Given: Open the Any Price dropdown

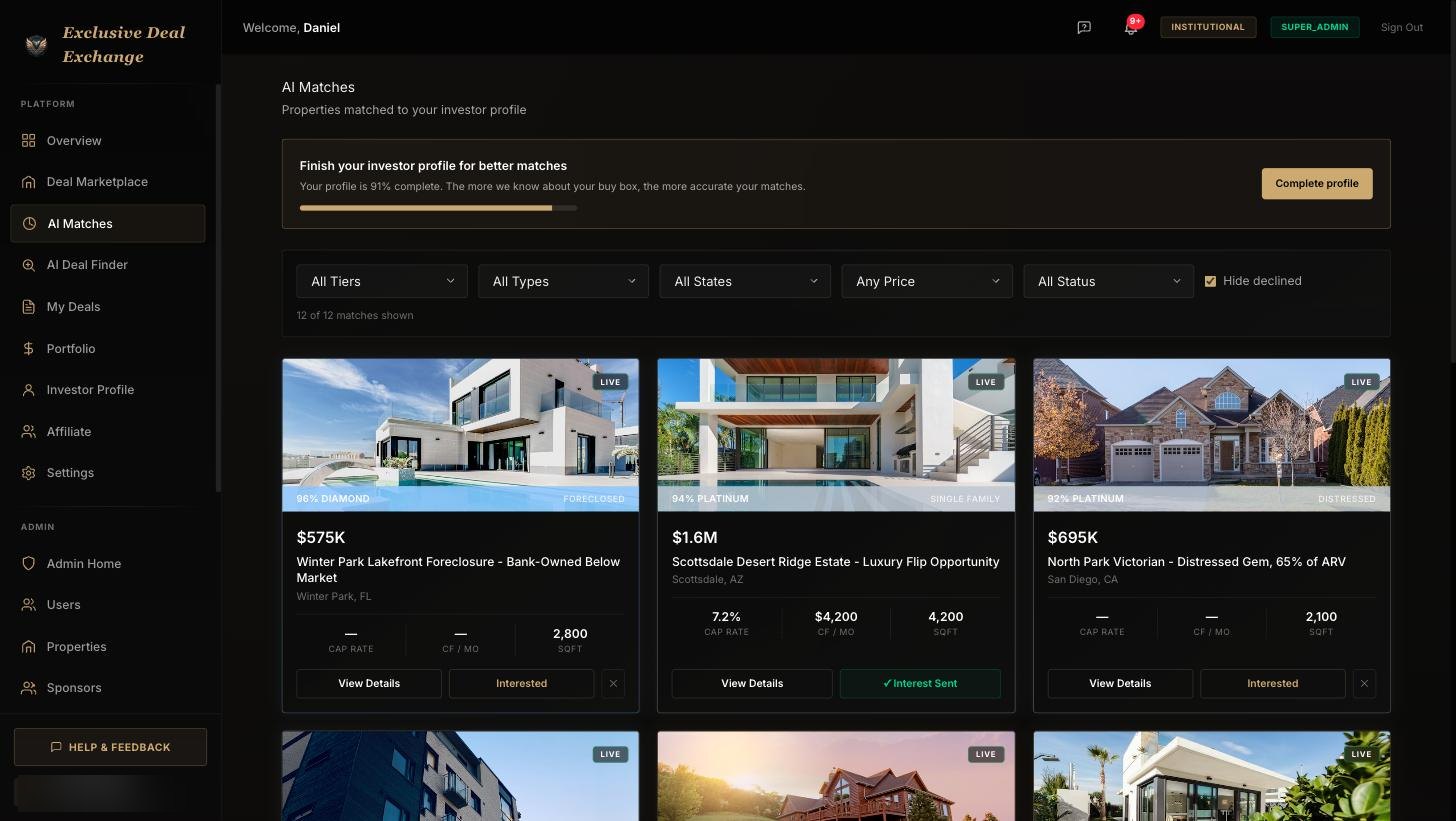Looking at the screenshot, I should click(x=927, y=282).
